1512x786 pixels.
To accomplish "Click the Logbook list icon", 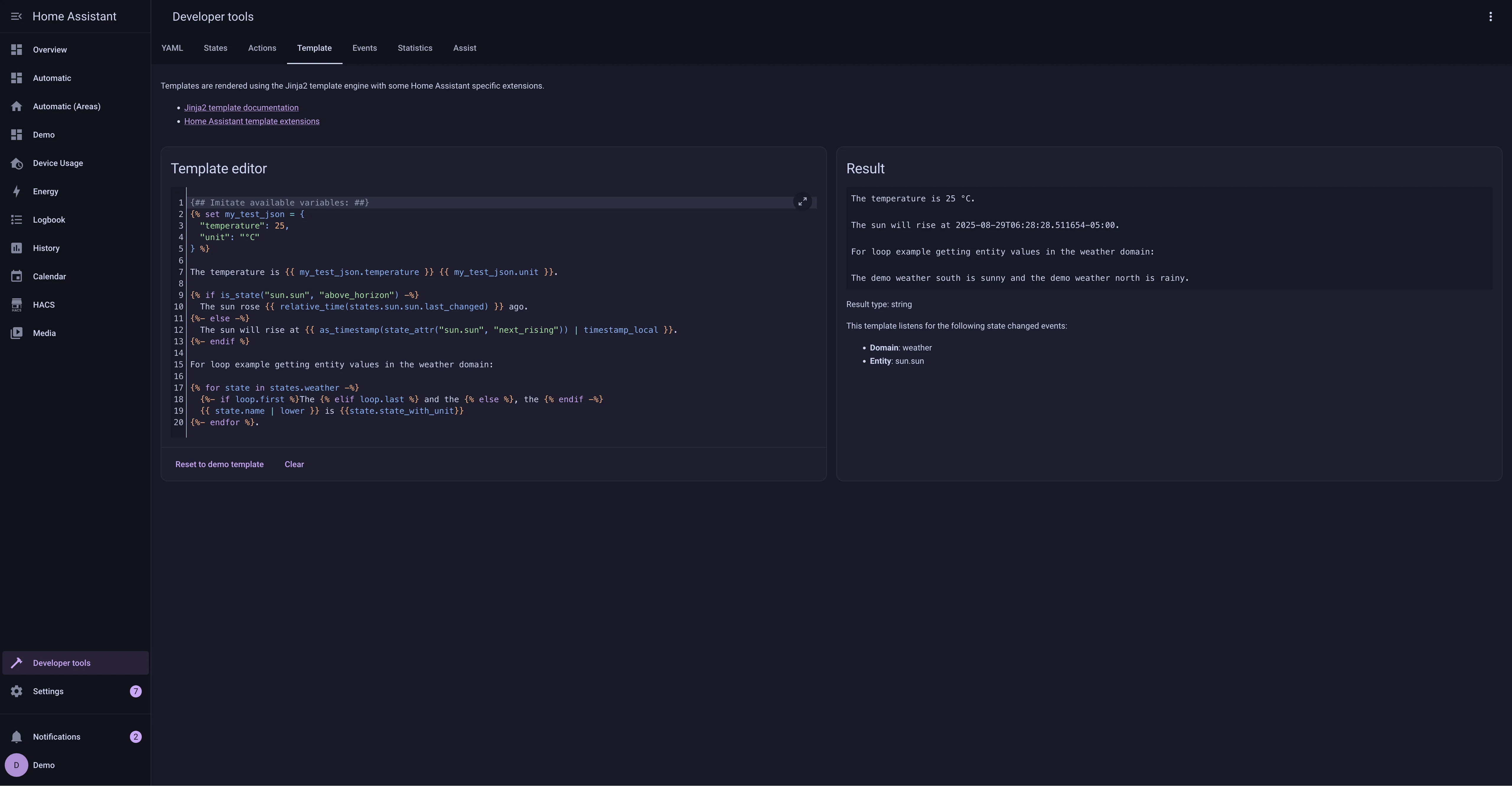I will click(x=17, y=220).
